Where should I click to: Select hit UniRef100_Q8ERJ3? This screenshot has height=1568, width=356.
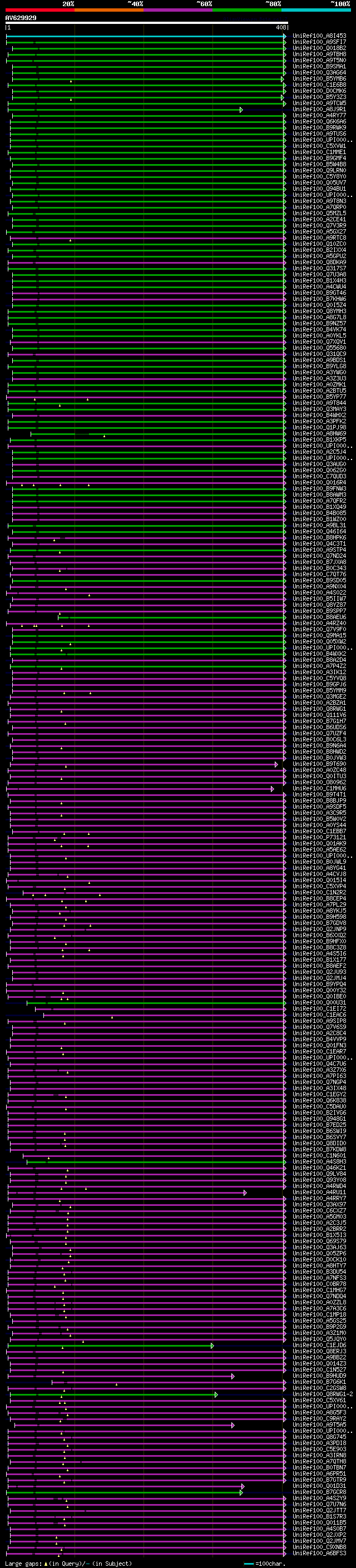pos(319,1352)
